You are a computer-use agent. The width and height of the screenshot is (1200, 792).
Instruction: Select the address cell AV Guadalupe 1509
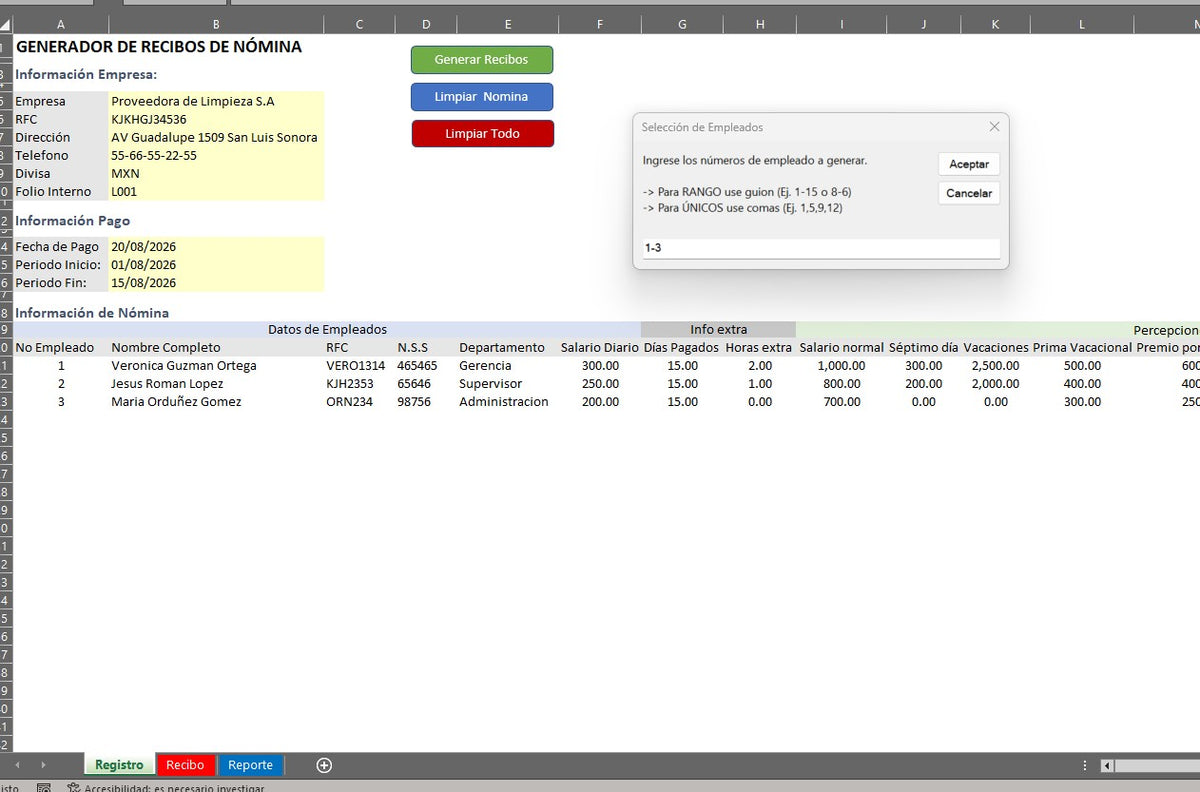coord(216,137)
